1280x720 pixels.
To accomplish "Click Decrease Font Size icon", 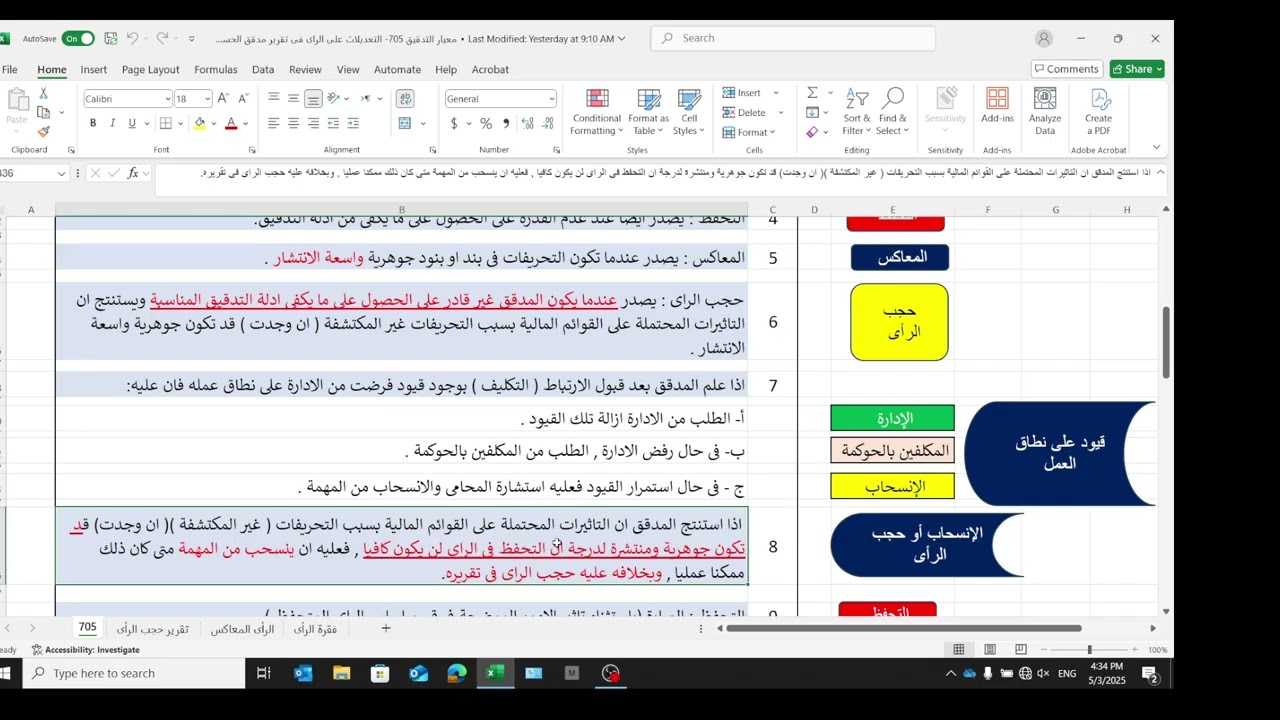I will tap(243, 98).
